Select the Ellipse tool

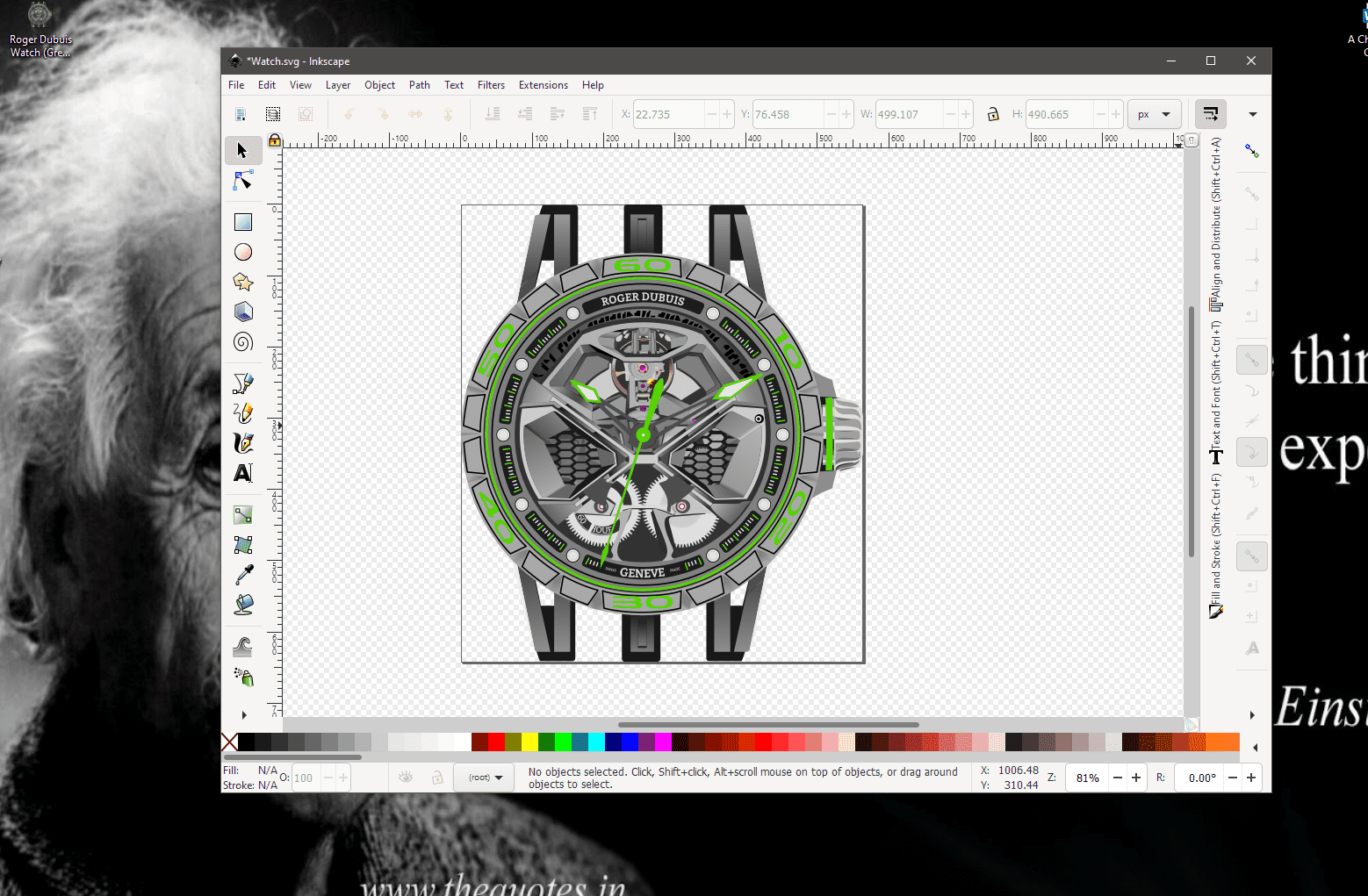(x=243, y=252)
